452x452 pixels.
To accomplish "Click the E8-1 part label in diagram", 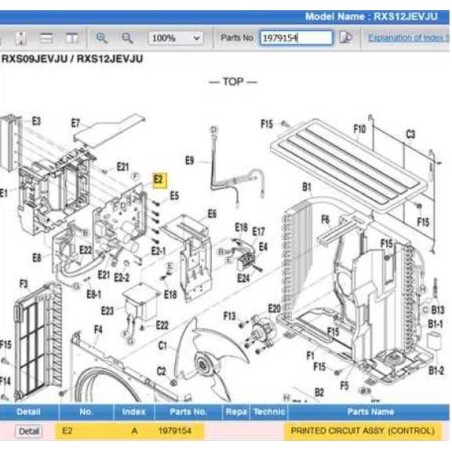I will [94, 294].
